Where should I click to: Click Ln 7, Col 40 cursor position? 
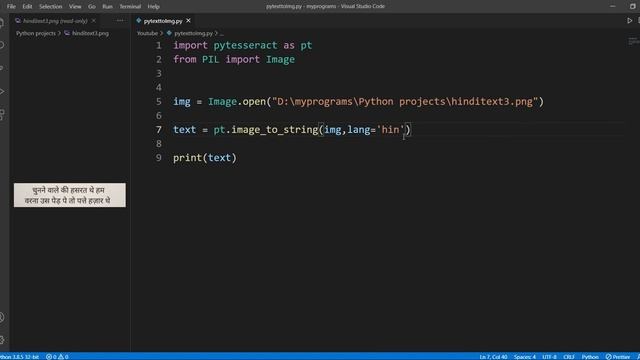[x=493, y=357]
